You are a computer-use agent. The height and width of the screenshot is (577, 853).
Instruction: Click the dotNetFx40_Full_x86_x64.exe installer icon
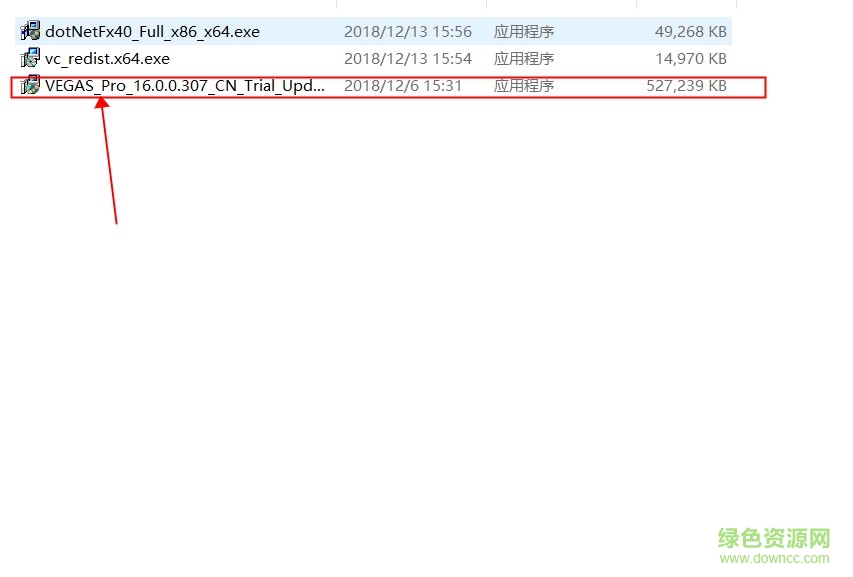(x=30, y=31)
